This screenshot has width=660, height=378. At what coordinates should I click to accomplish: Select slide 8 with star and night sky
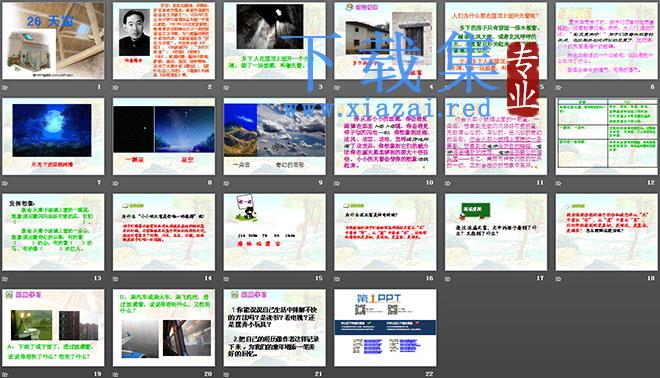[164, 136]
